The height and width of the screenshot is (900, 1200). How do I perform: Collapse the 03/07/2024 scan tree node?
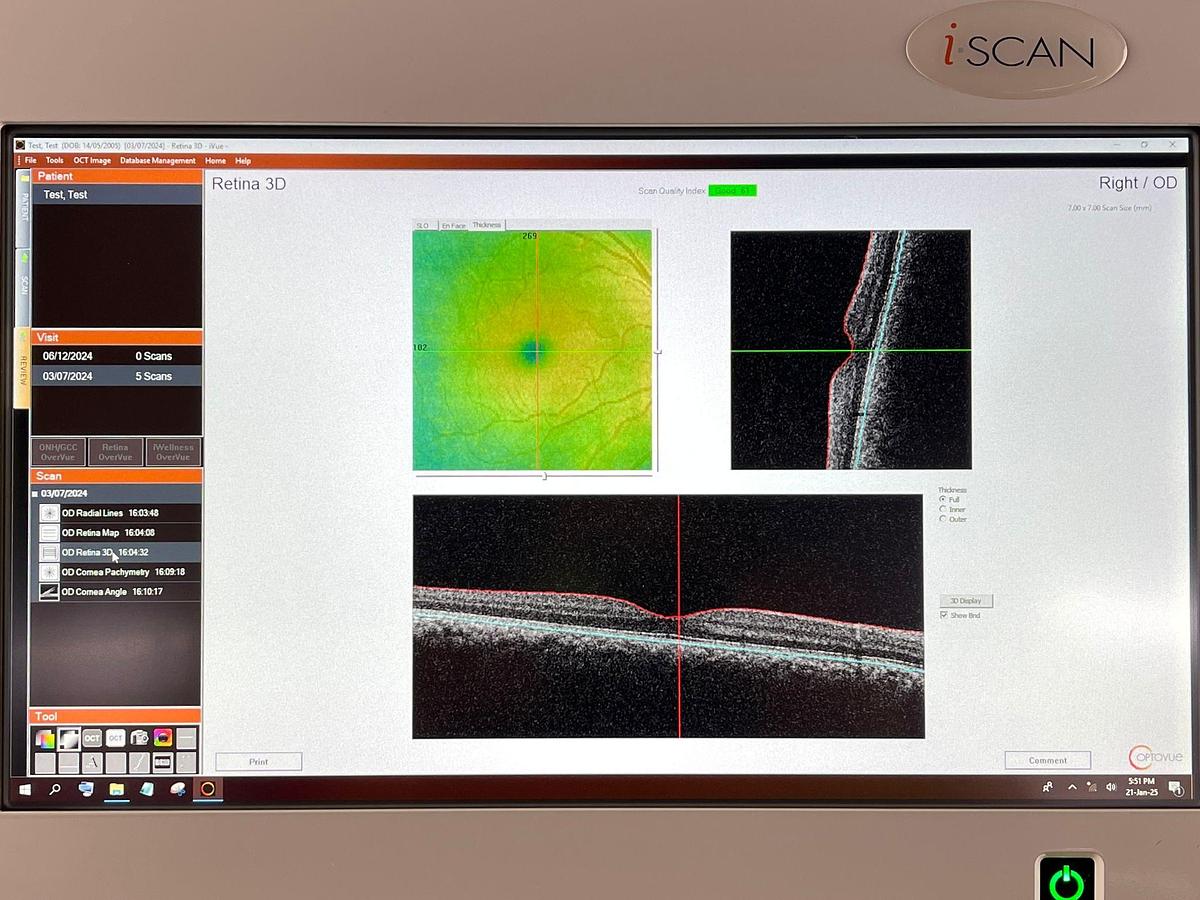point(35,494)
